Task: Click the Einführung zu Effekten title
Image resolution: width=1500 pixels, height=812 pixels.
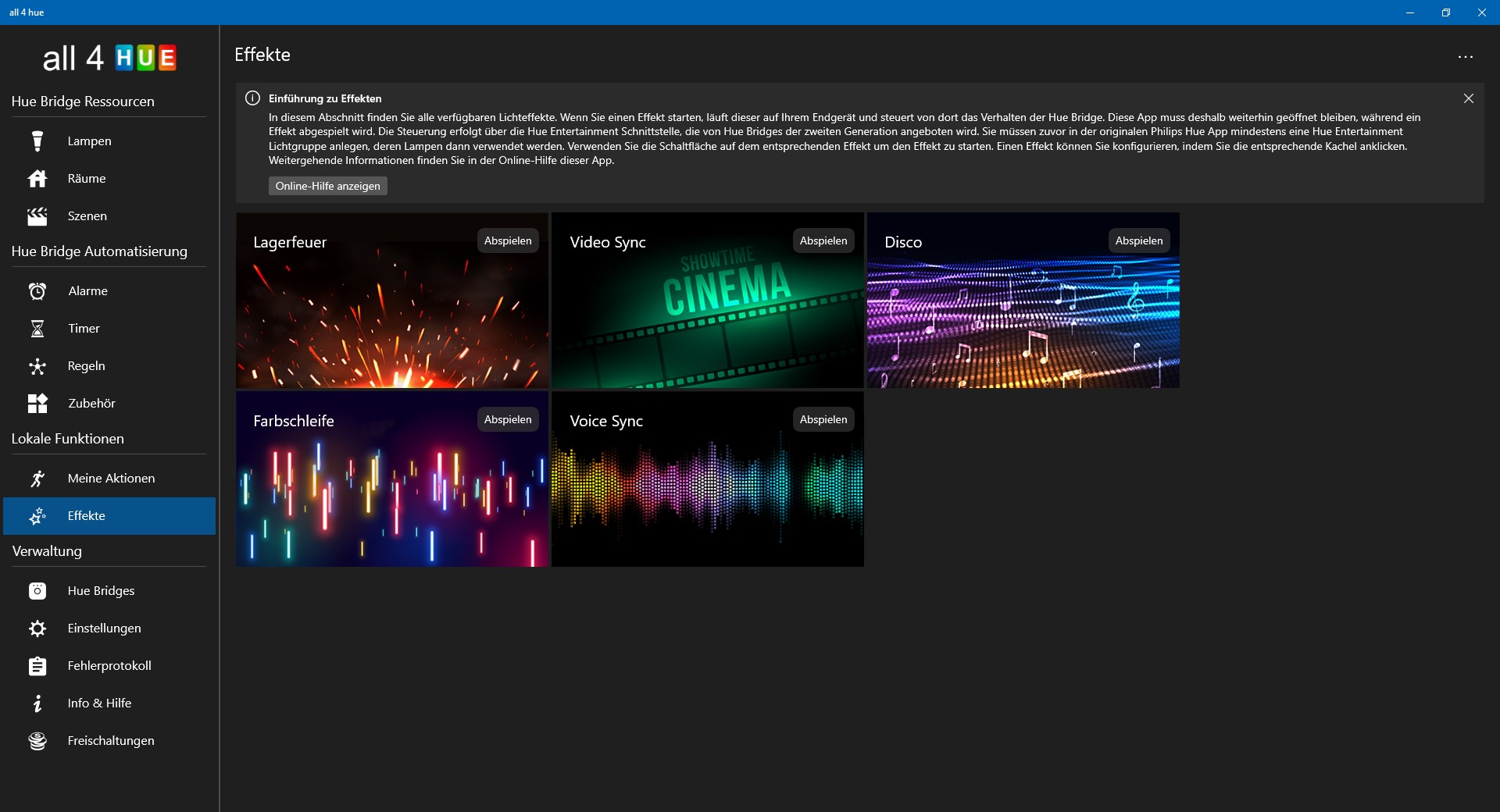Action: [x=325, y=98]
